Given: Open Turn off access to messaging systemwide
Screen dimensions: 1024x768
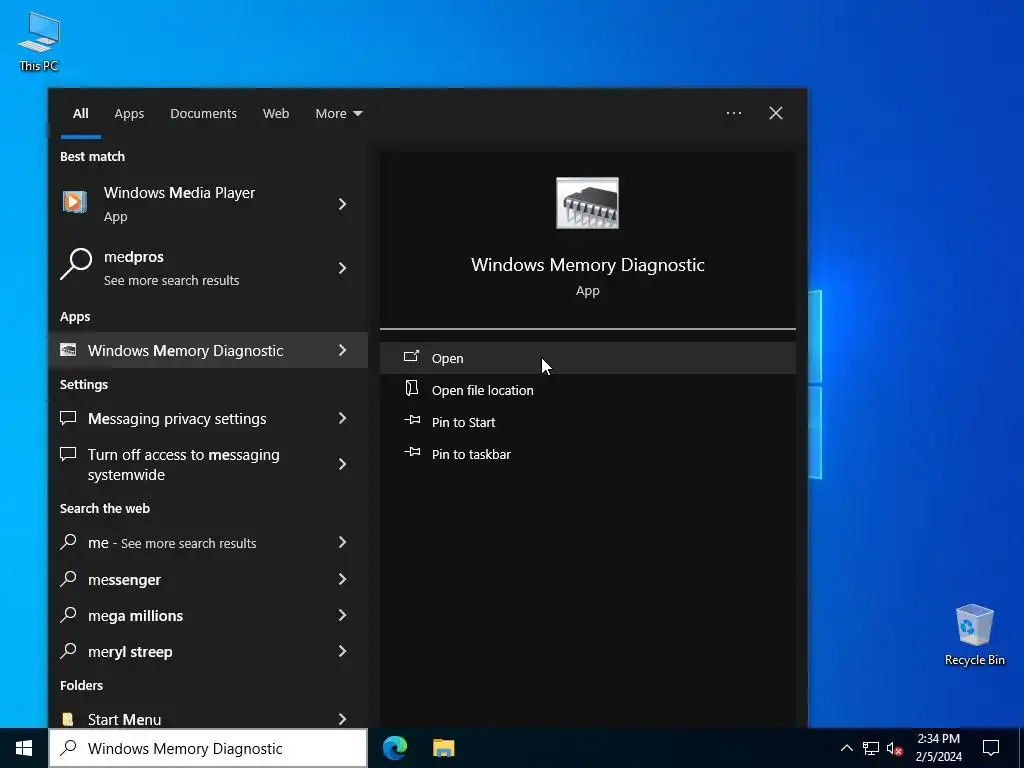Looking at the screenshot, I should [x=208, y=464].
